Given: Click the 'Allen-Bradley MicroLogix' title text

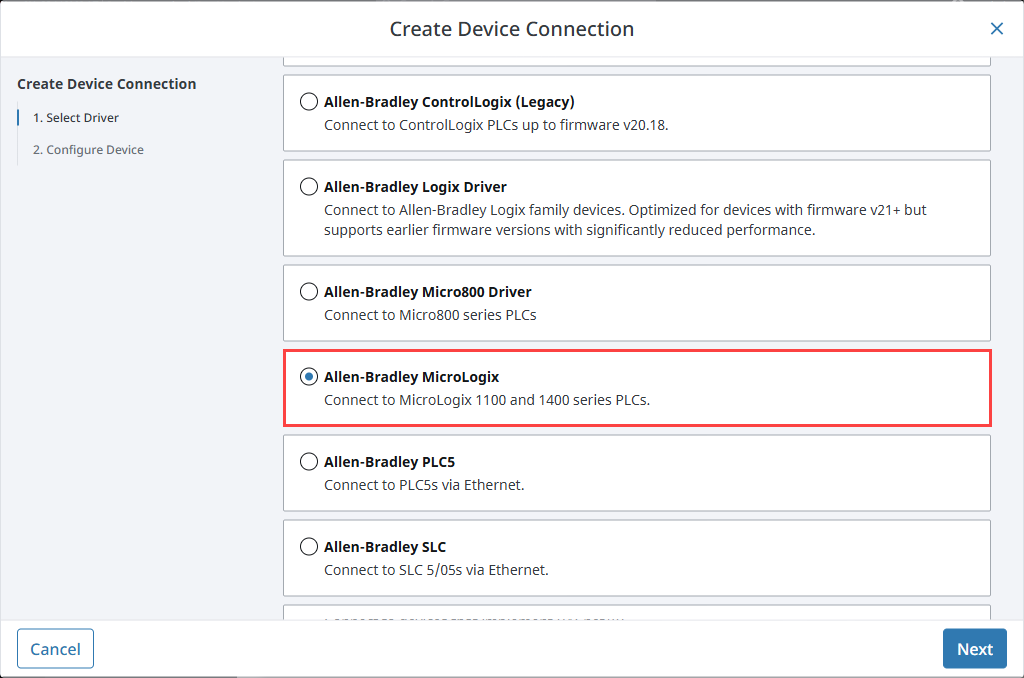Looking at the screenshot, I should click(411, 377).
